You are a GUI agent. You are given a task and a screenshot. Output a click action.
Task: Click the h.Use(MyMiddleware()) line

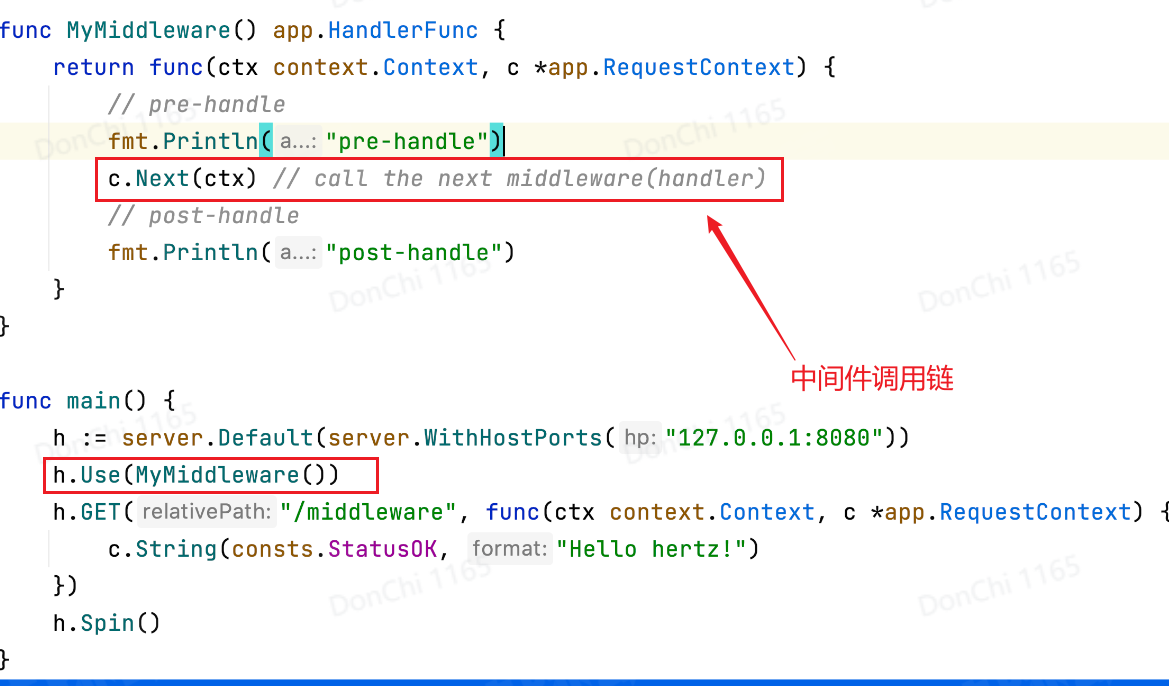pyautogui.click(x=196, y=475)
